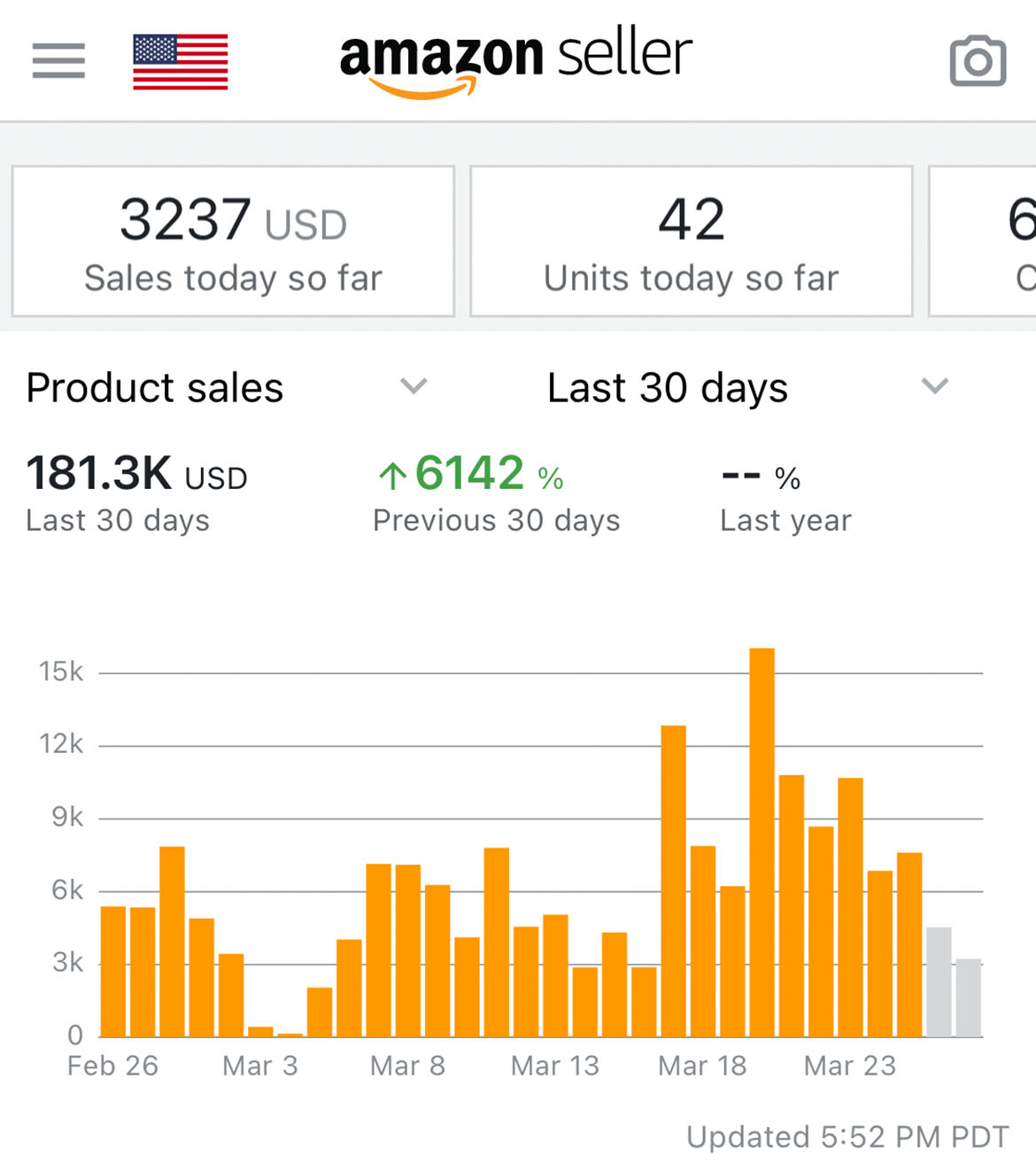Tap the partially visible third summary card
The width and height of the screenshot is (1036, 1164).
983,241
